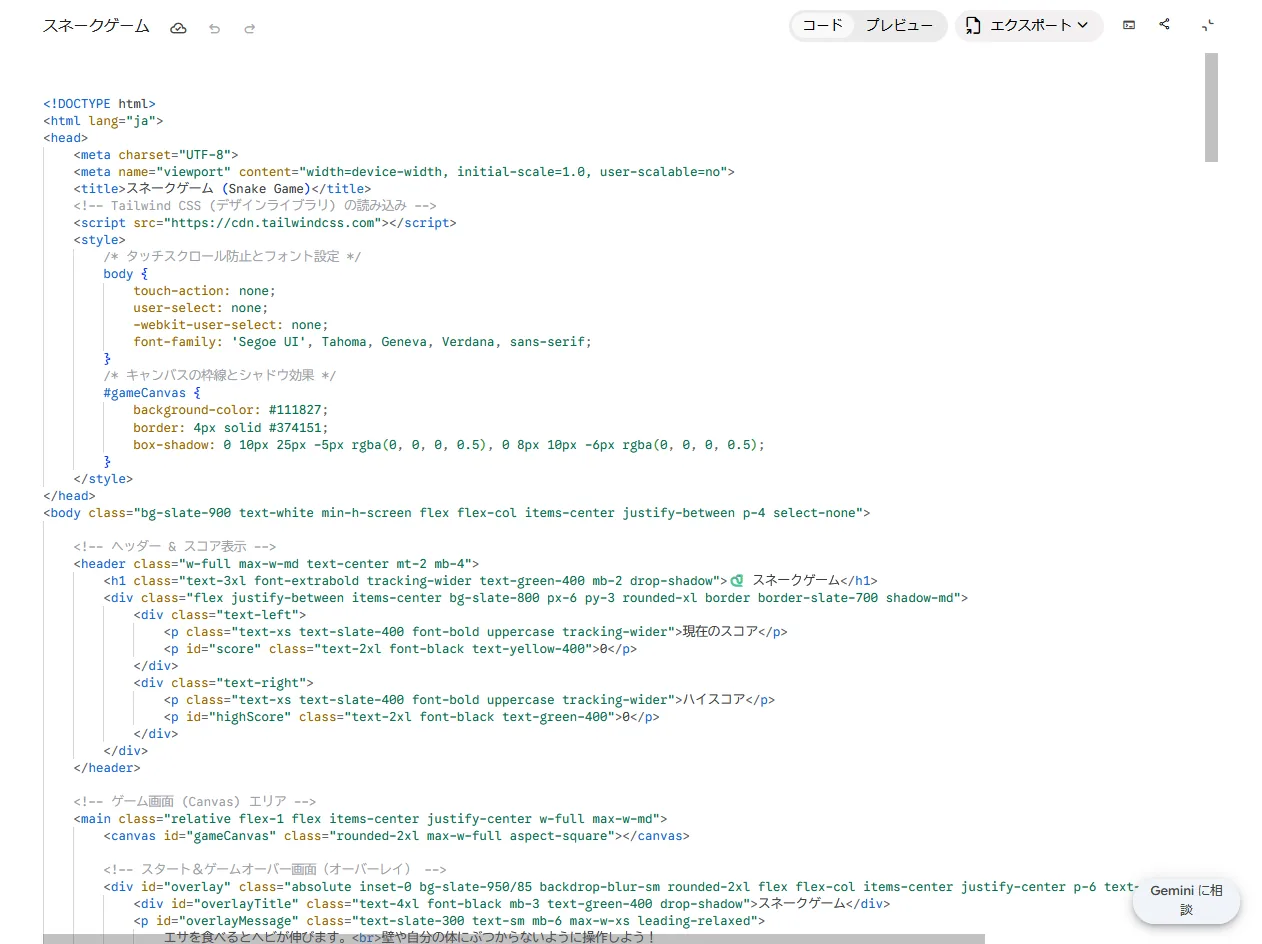
Task: Click the p id="highScore" line
Action: 412,716
